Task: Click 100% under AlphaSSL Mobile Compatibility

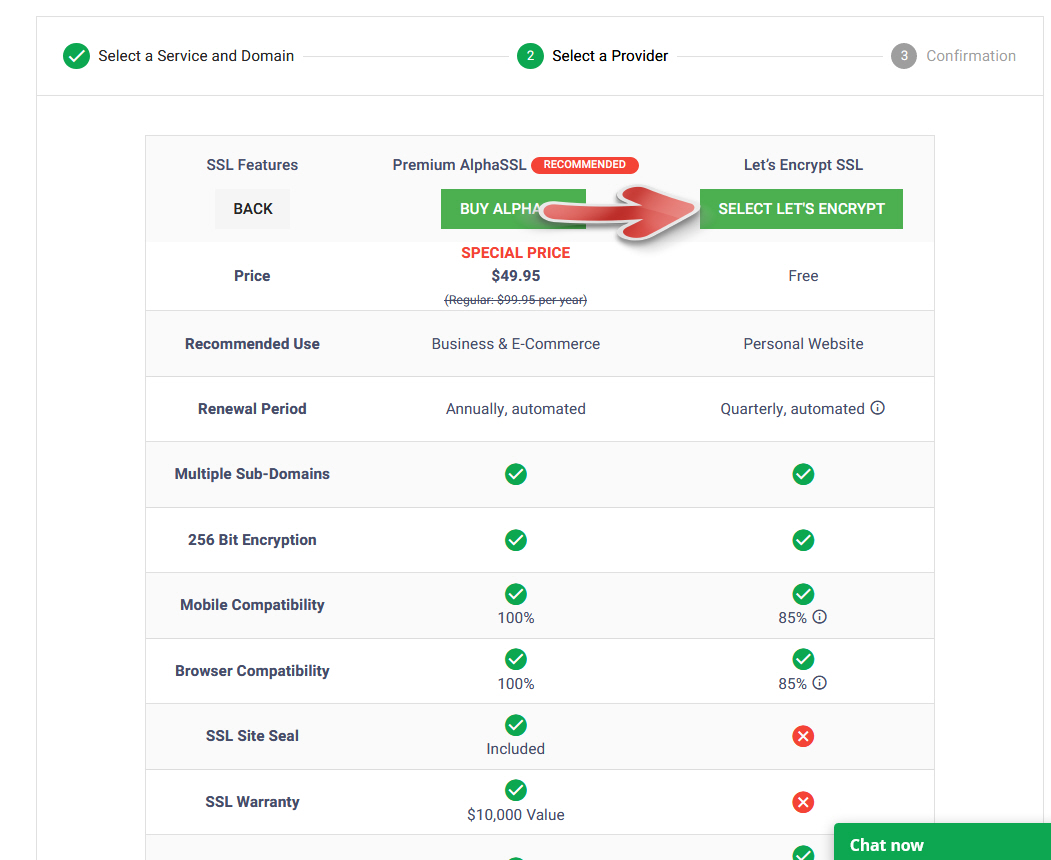Action: click(x=515, y=618)
